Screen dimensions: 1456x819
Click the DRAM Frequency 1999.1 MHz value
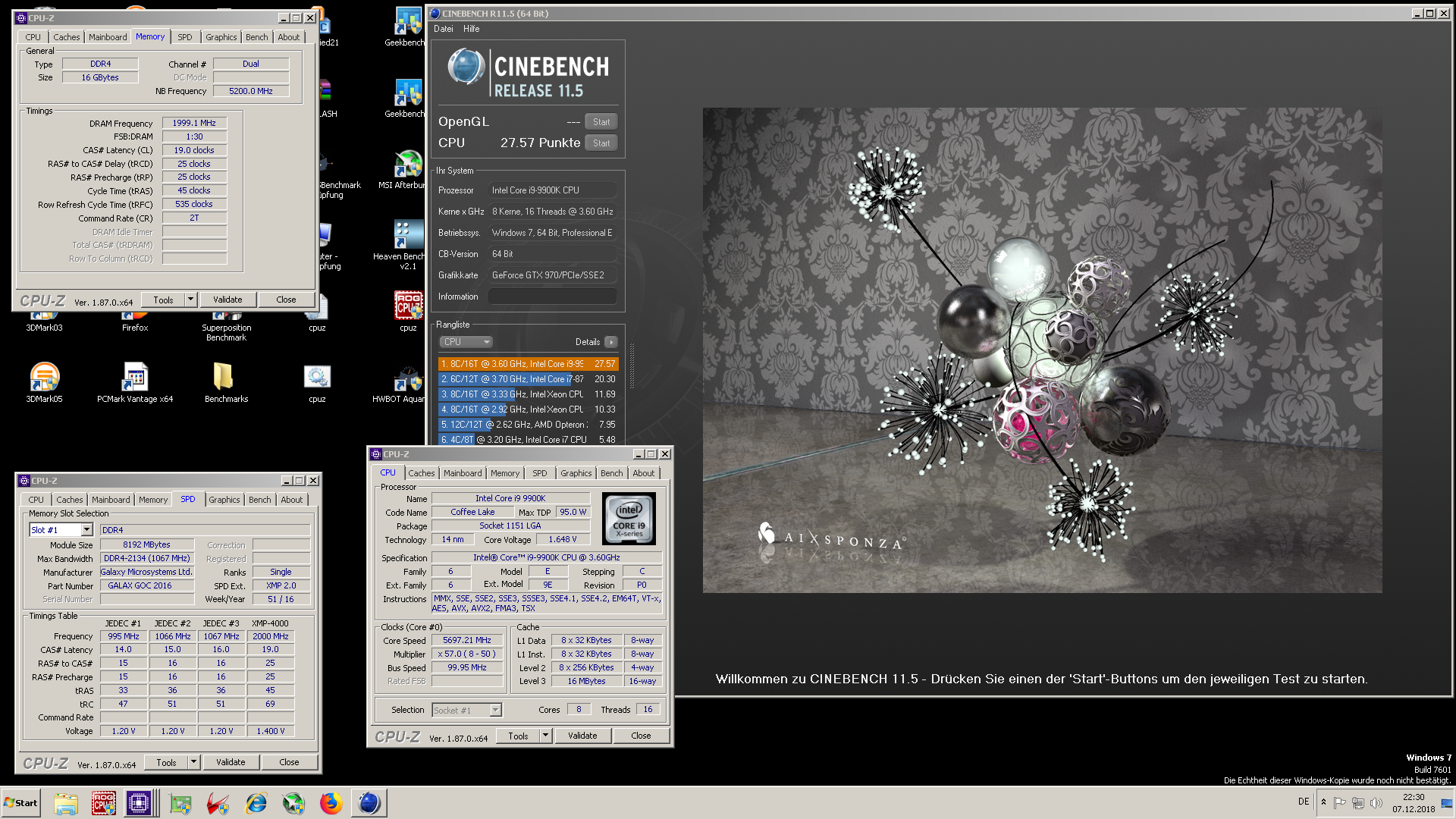coord(194,123)
